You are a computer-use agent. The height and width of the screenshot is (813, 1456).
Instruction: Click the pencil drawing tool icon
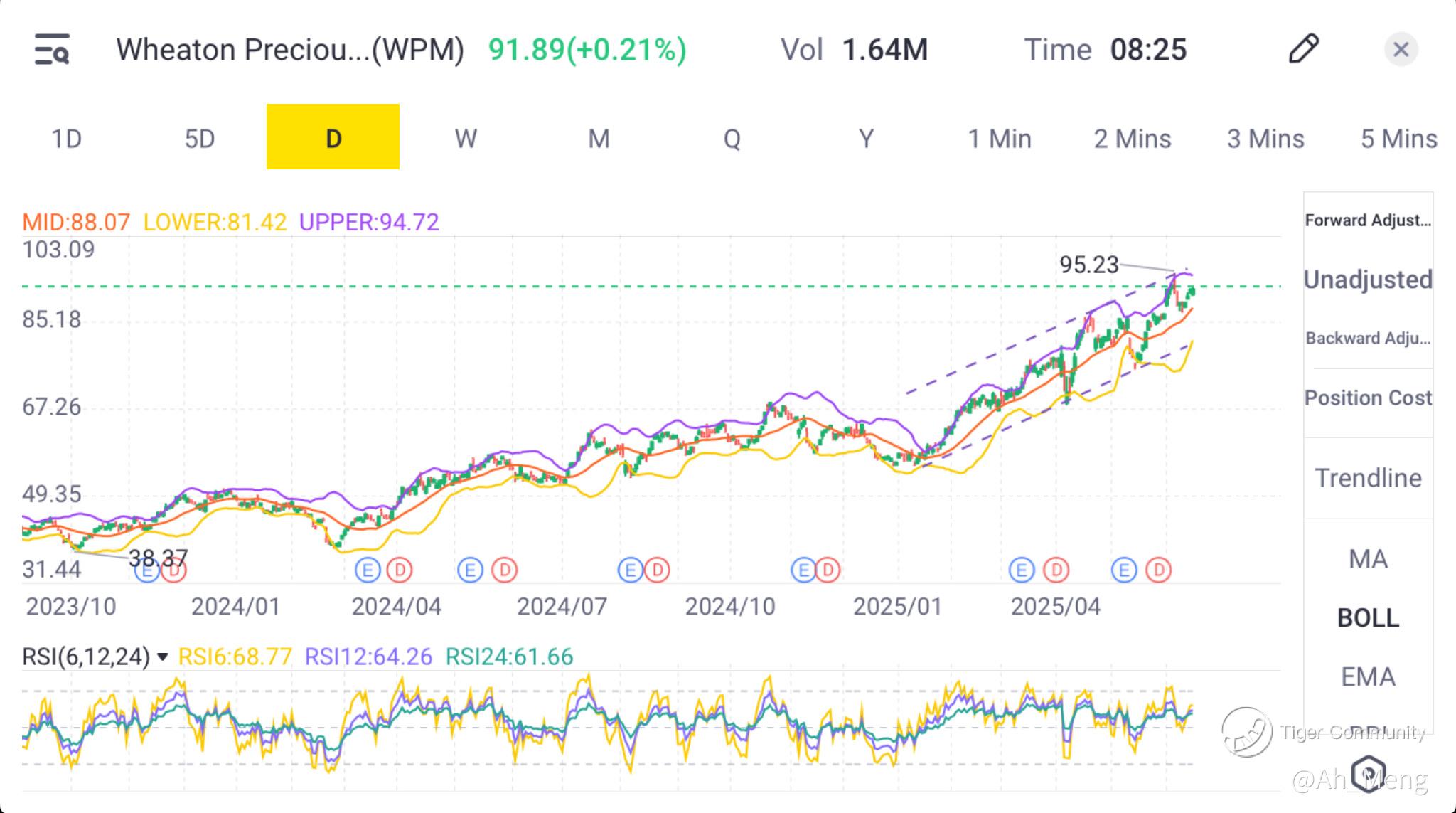[x=1303, y=49]
